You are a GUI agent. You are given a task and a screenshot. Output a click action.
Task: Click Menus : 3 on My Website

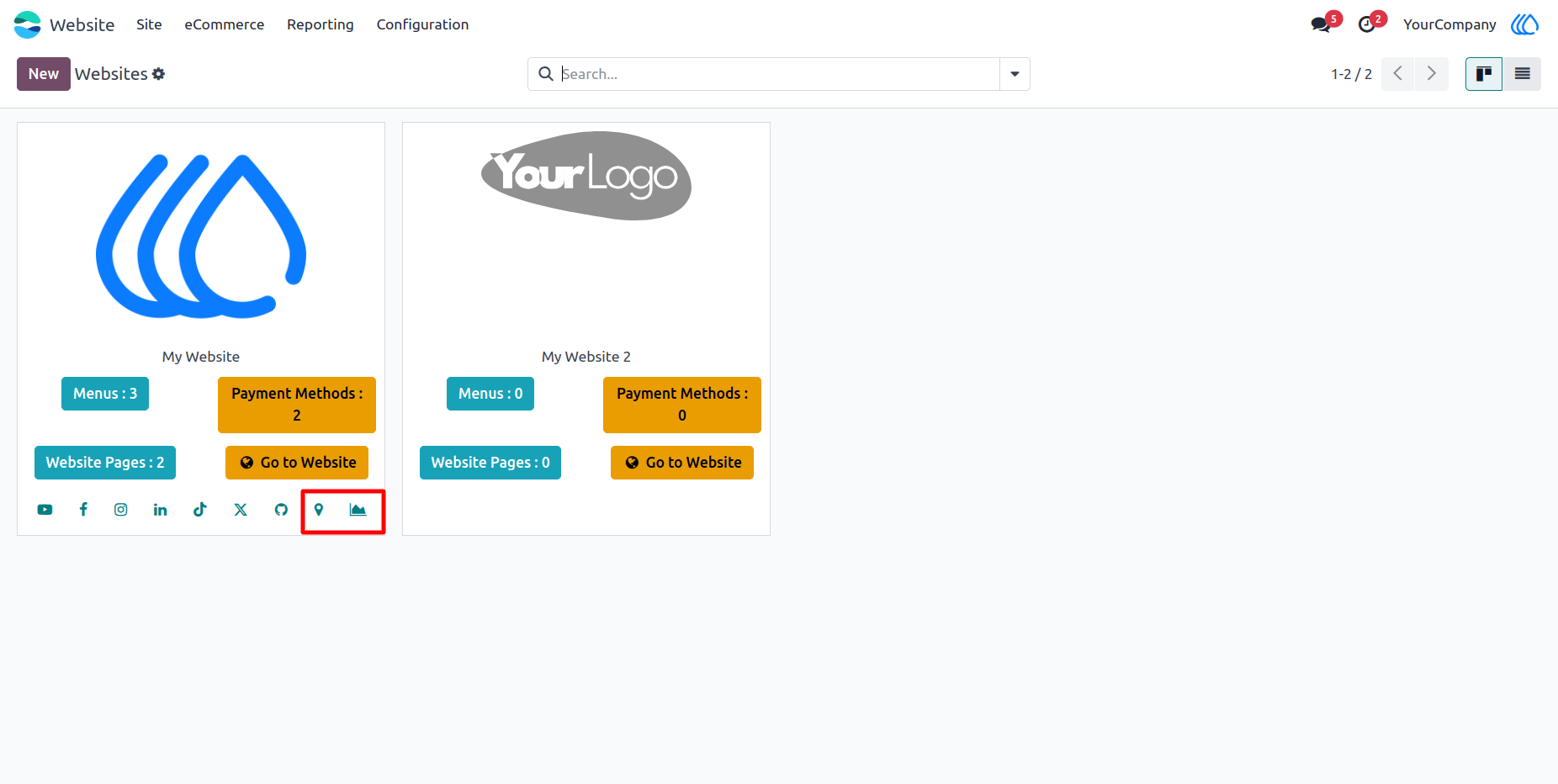pyautogui.click(x=105, y=394)
